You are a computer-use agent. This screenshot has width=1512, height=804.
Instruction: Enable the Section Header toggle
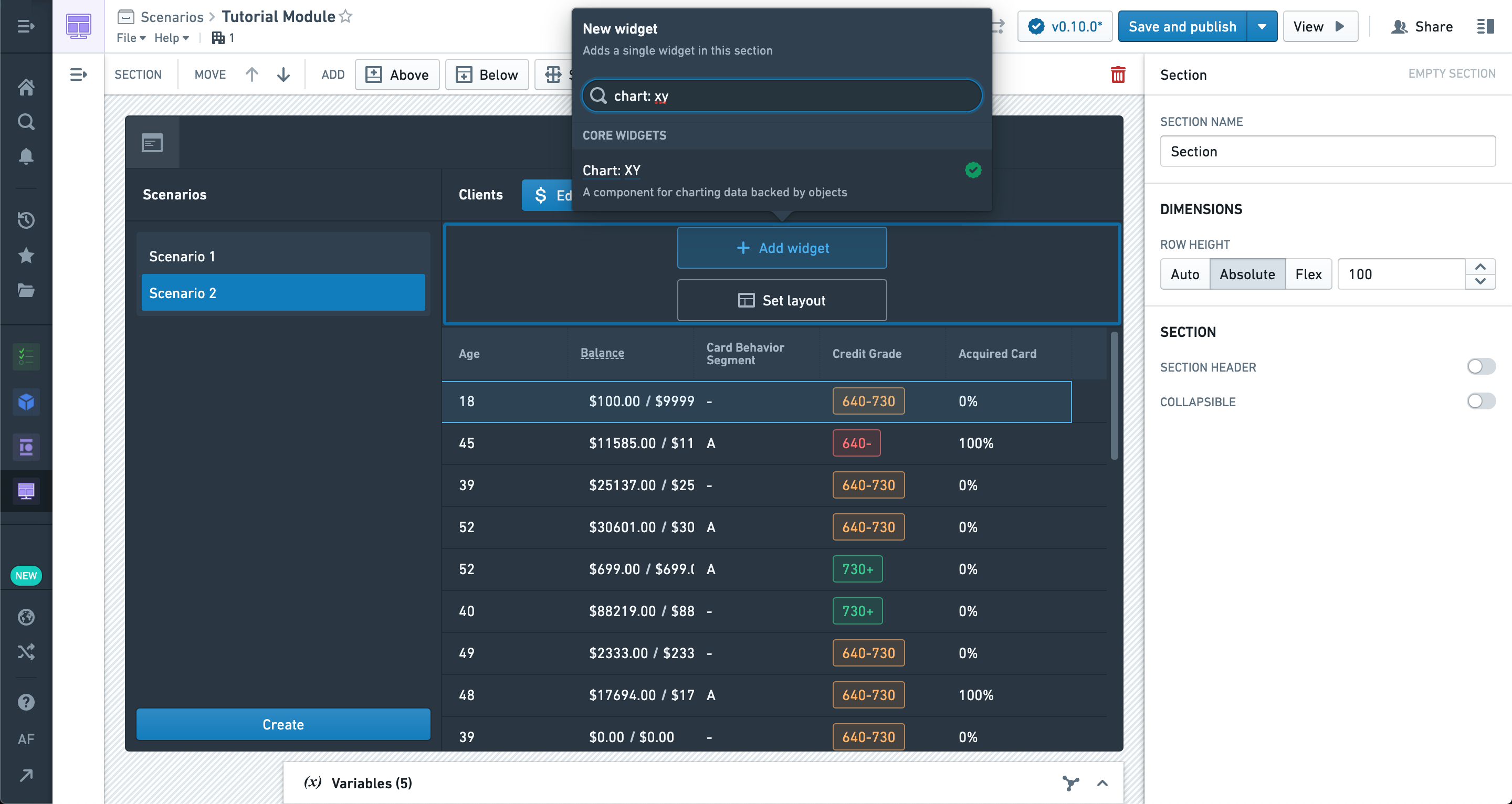1481,367
